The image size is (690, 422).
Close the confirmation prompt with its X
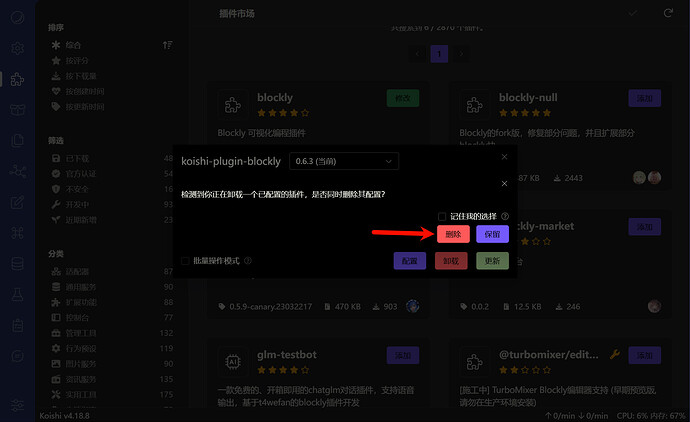(x=504, y=183)
